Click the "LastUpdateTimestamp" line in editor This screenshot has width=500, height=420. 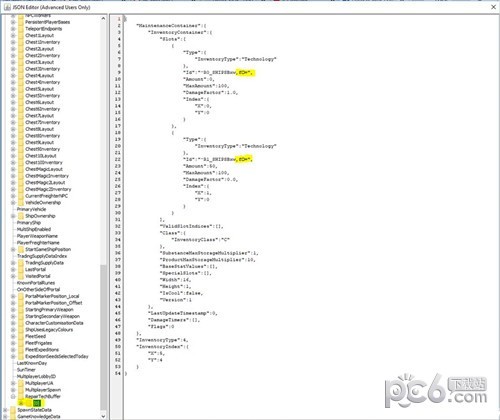coord(182,313)
